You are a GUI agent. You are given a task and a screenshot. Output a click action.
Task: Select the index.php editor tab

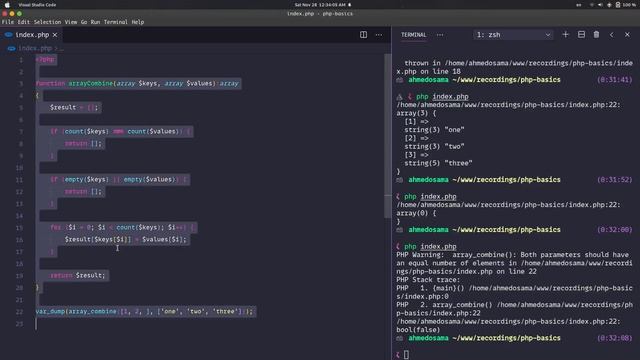32,35
